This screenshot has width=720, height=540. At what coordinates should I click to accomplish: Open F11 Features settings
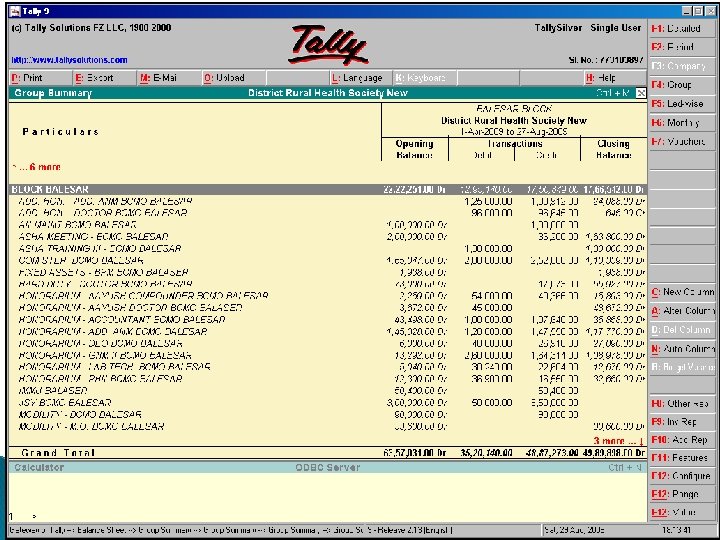click(682, 458)
